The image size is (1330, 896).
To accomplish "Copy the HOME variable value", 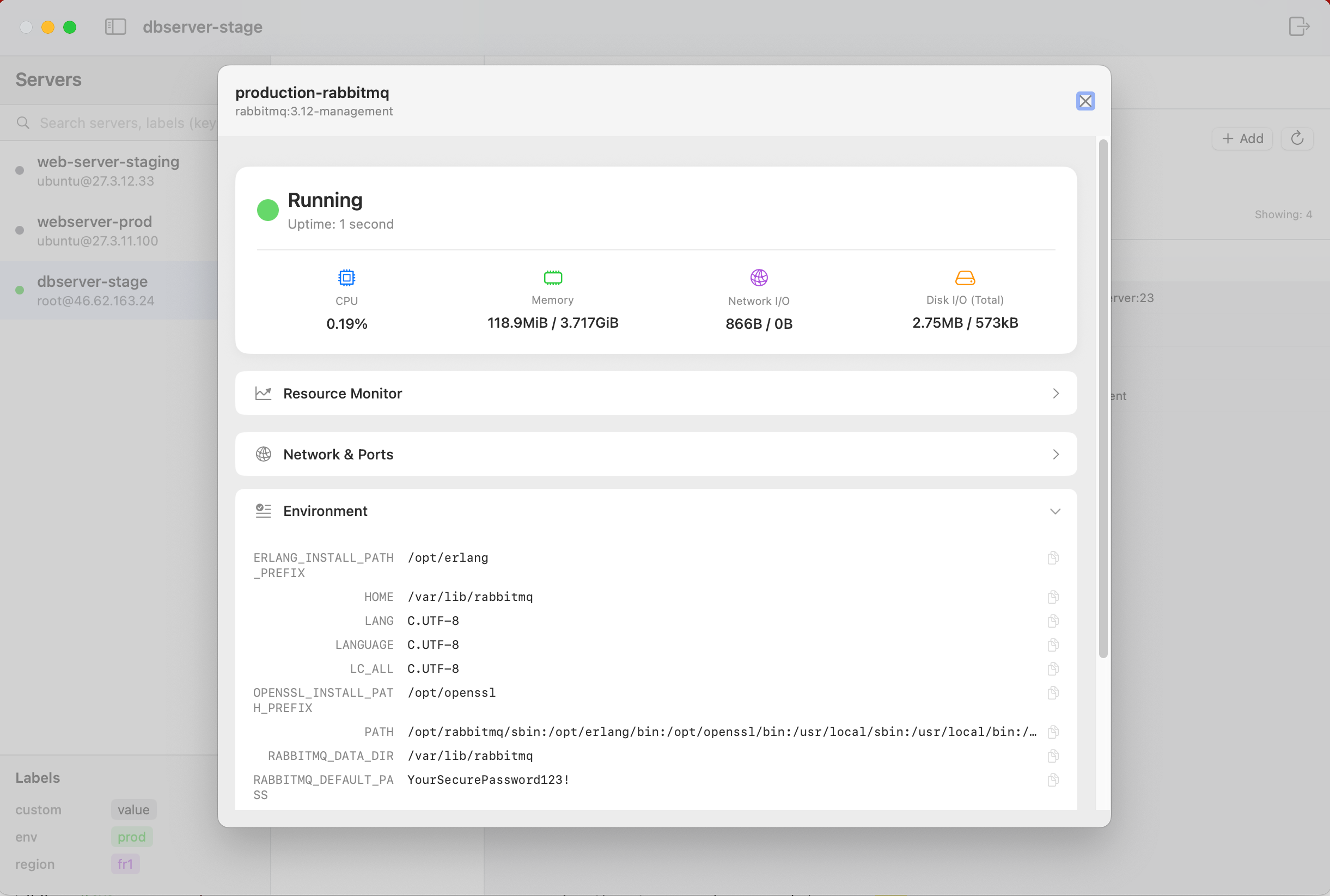I will [x=1053, y=597].
